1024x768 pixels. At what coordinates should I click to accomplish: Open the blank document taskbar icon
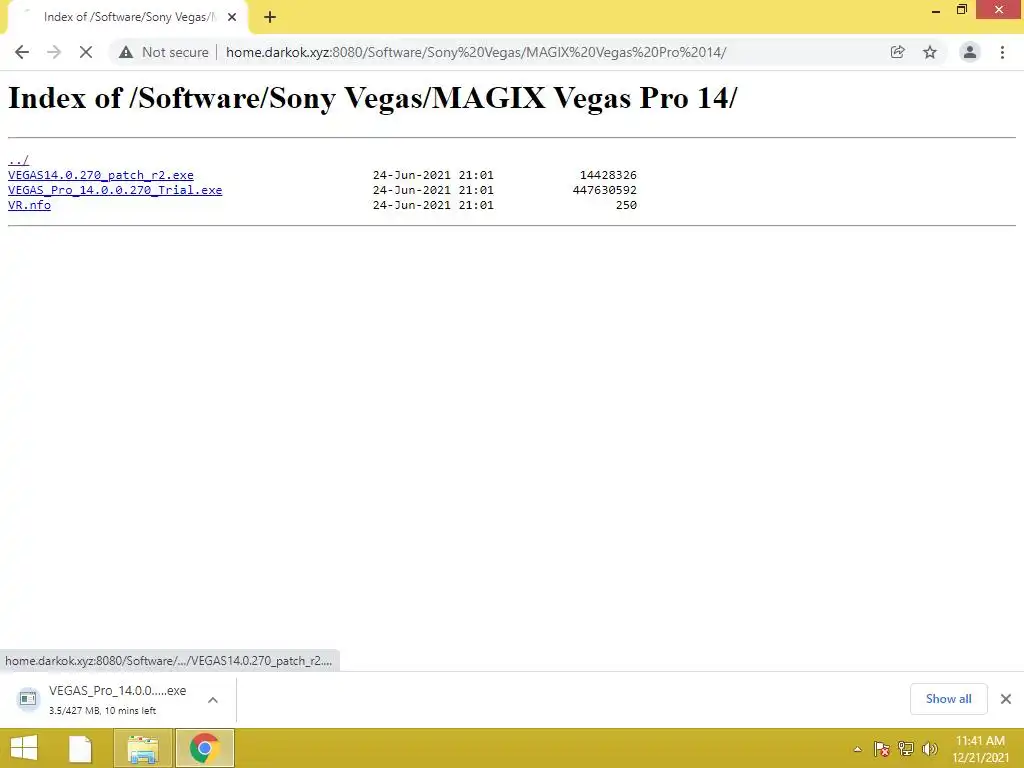click(80, 748)
